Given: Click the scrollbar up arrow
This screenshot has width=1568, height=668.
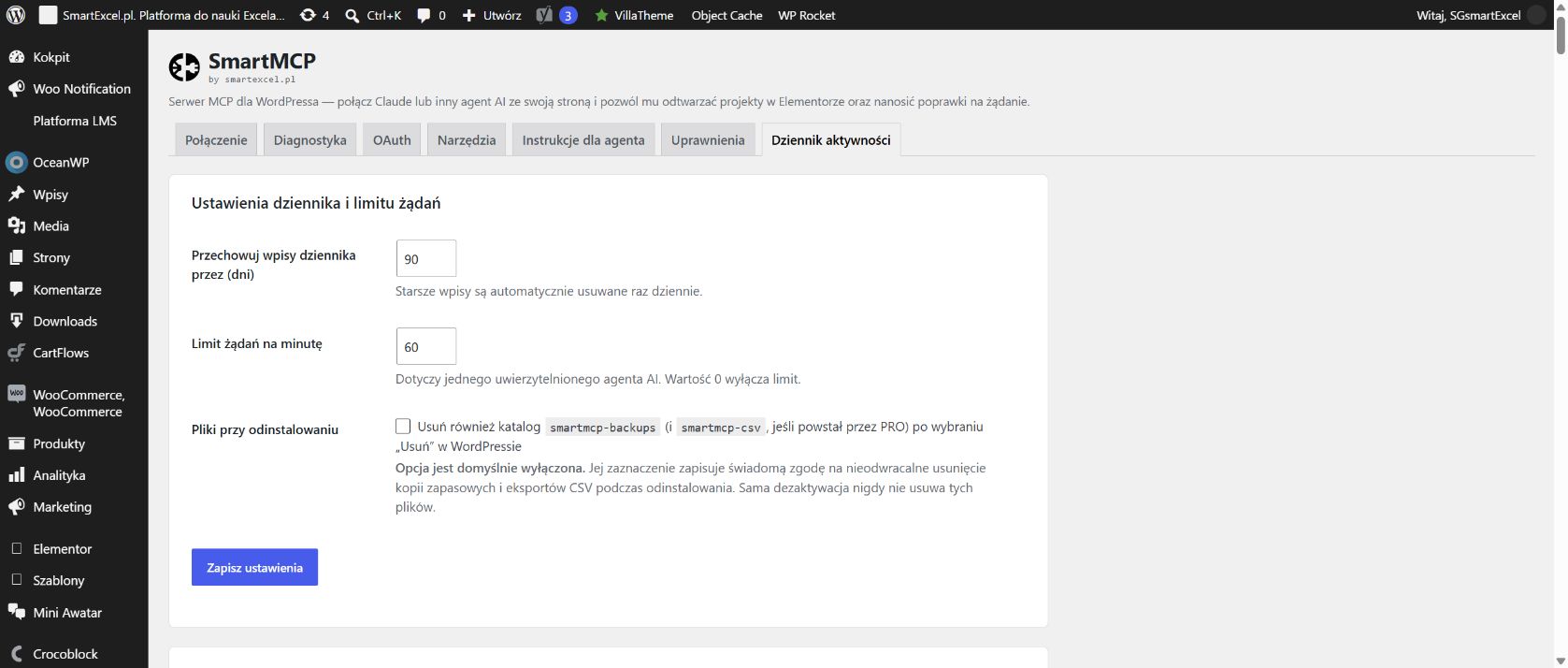Looking at the screenshot, I should 1561,6.
